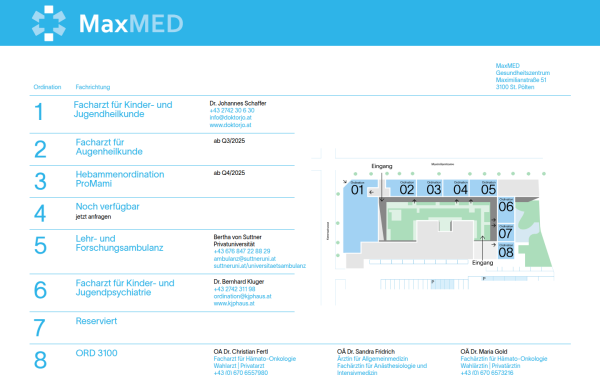Viewport: 600px width, 375px height.
Task: Click the MaxMED wordmark in the header
Action: point(131,24)
